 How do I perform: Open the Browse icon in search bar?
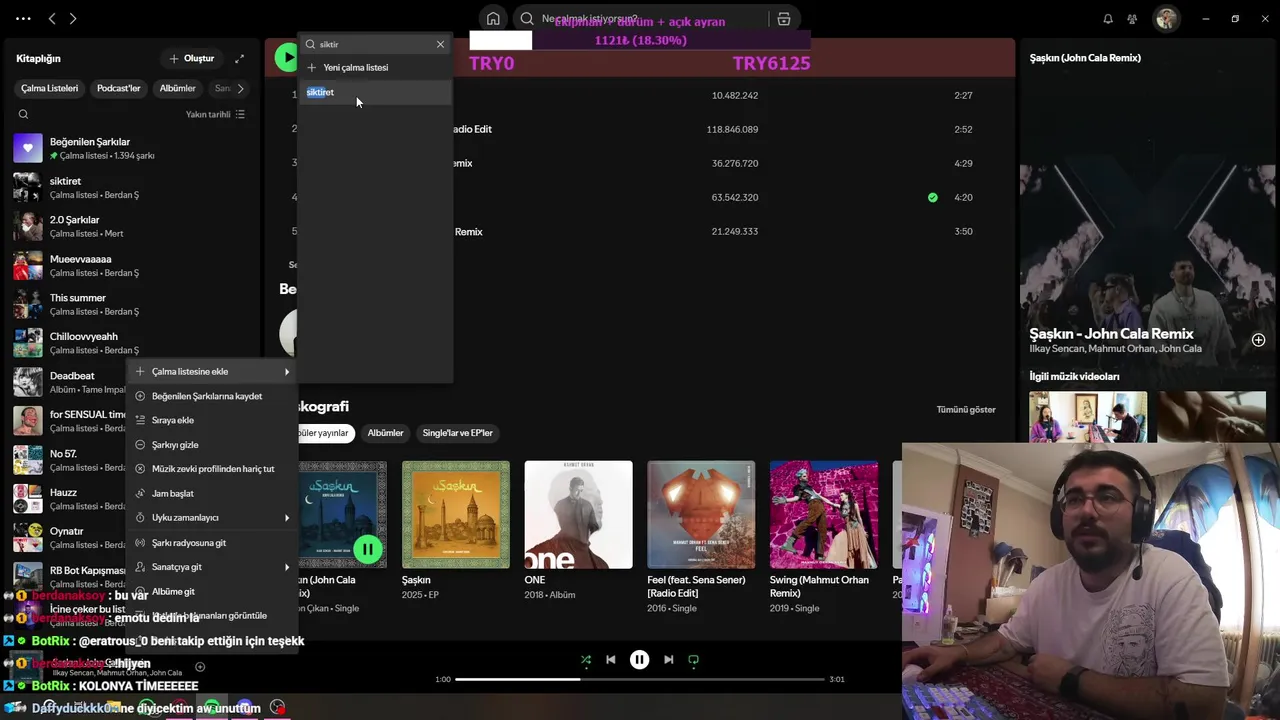pos(783,19)
